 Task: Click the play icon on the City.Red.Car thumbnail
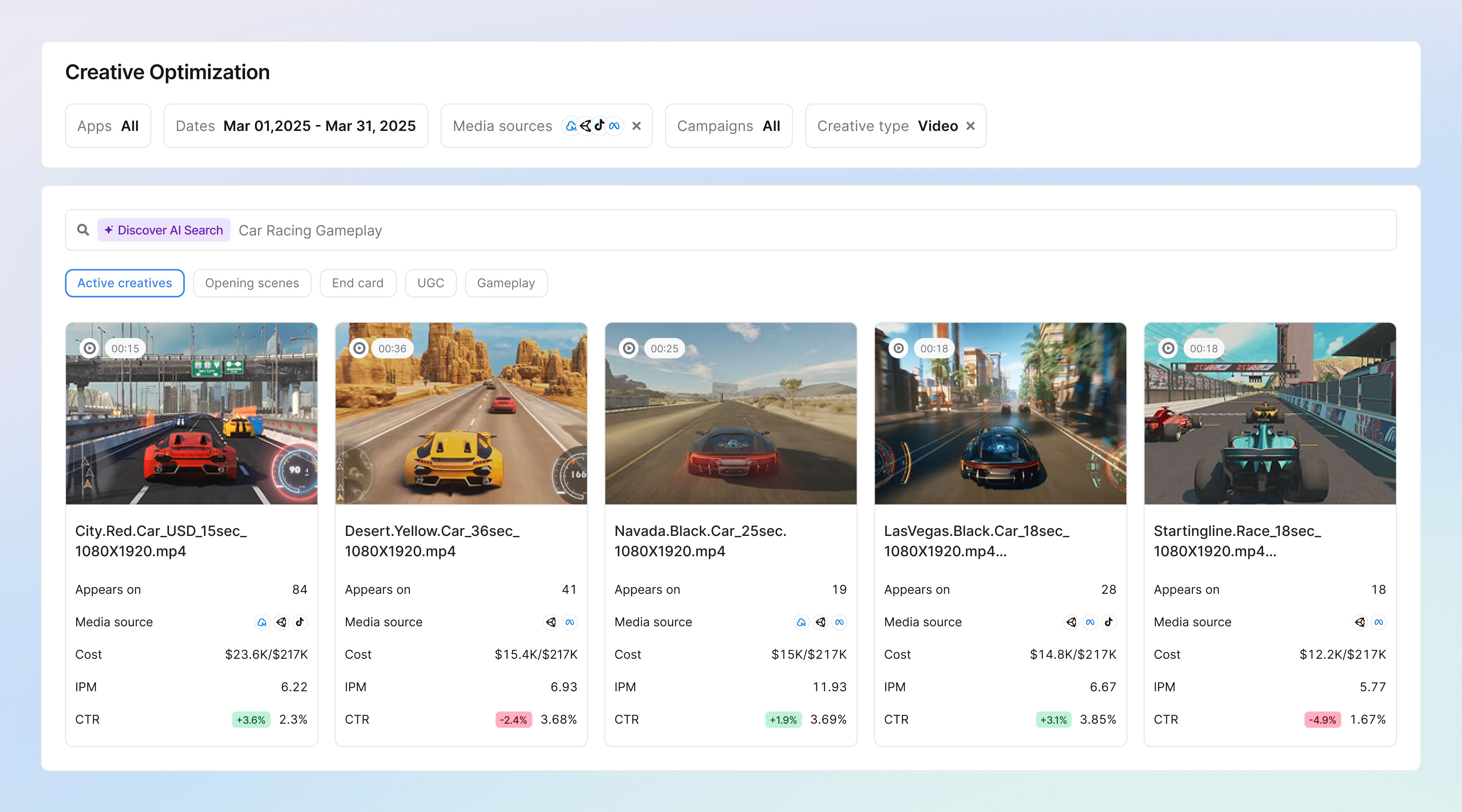(x=90, y=348)
